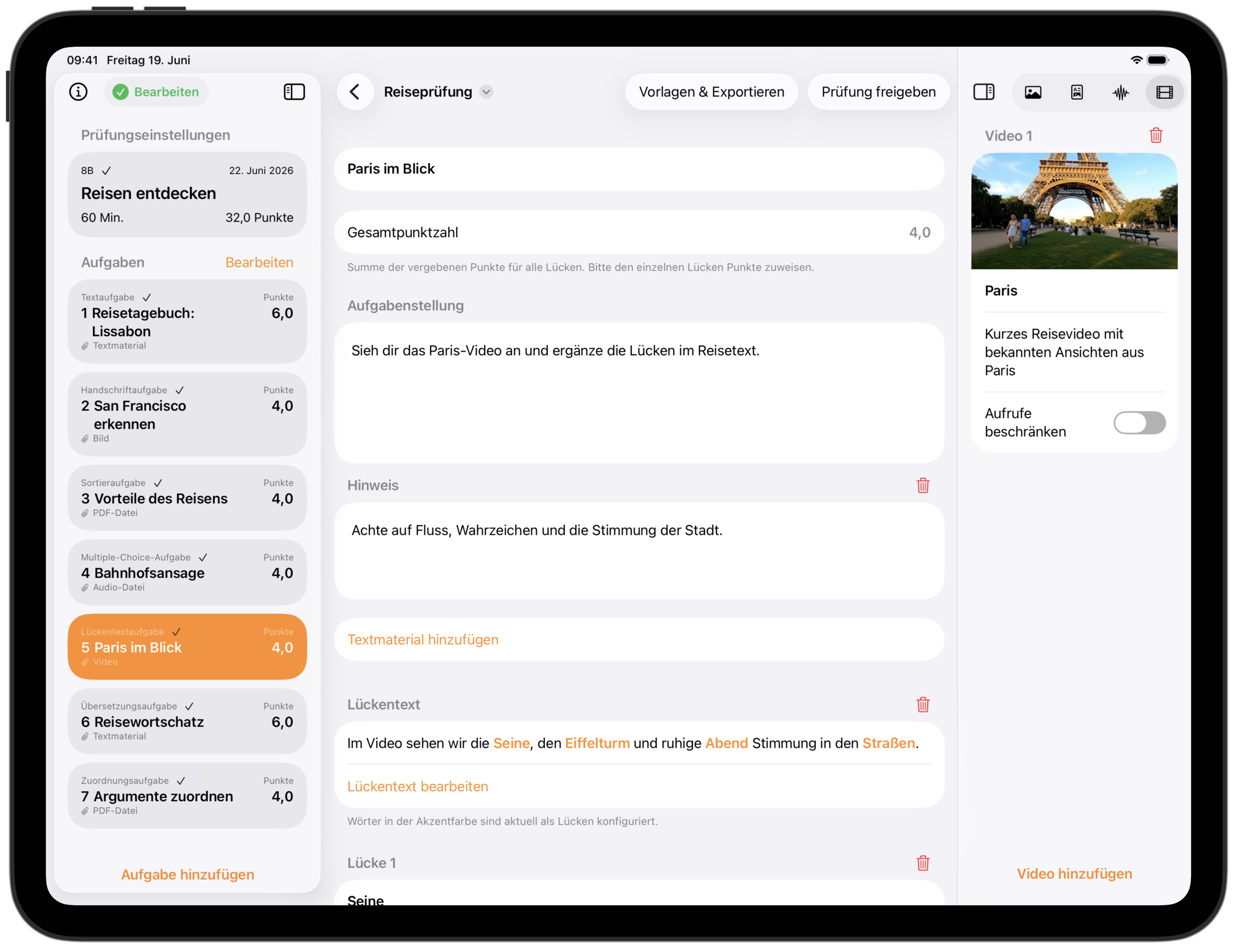Open the image attachments icon

(1033, 92)
